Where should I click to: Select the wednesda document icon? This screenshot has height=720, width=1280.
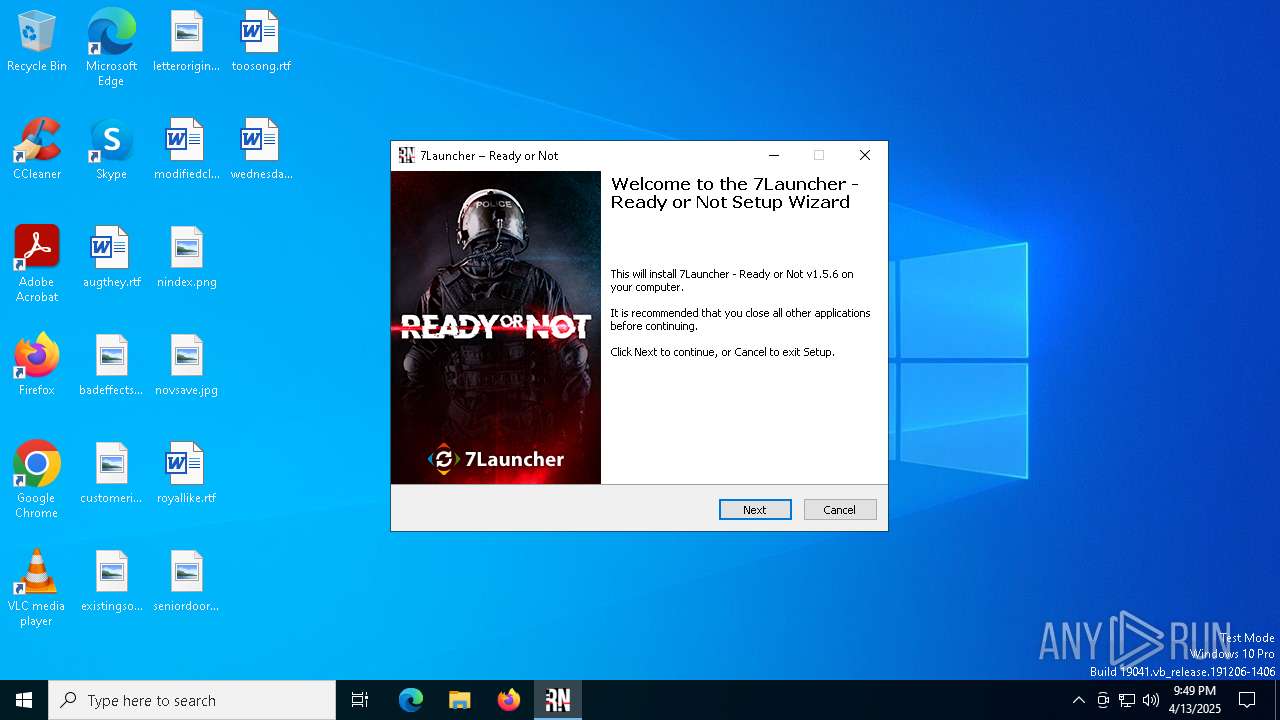(x=261, y=150)
